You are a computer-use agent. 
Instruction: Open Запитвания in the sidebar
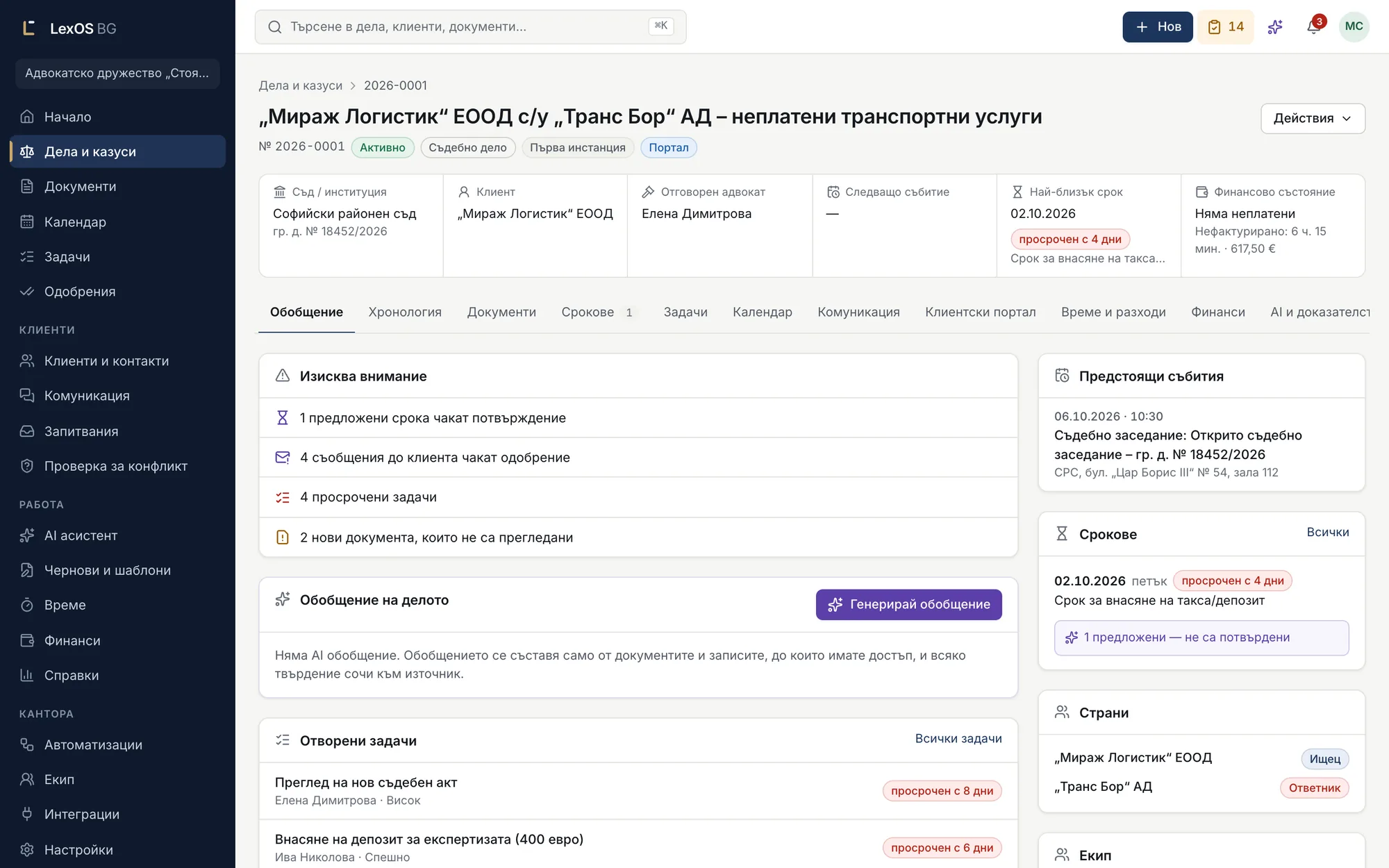click(x=117, y=431)
